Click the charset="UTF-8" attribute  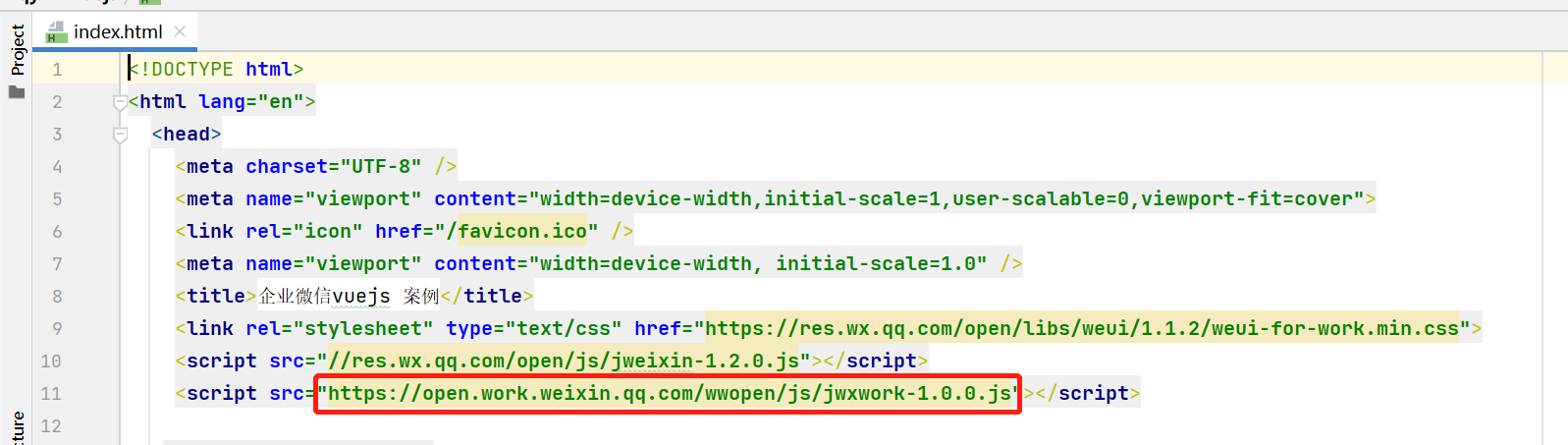tap(334, 167)
